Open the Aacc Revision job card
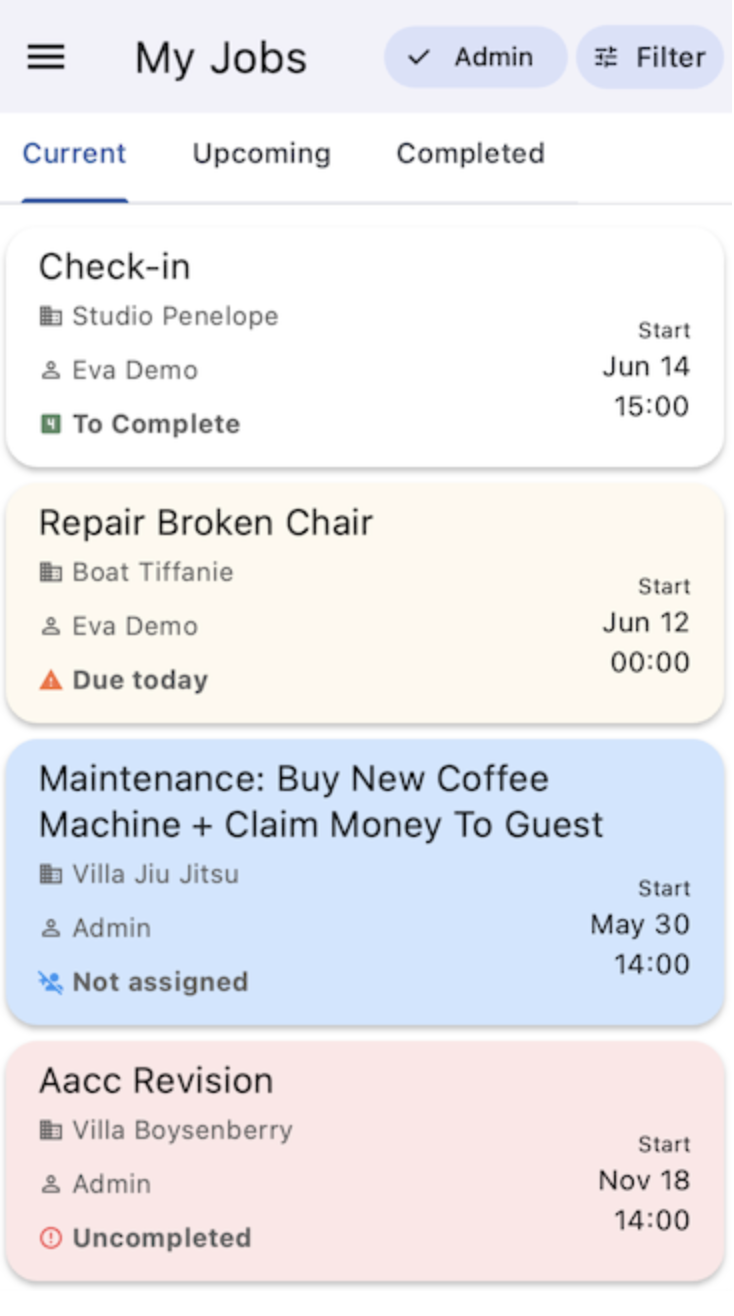 tap(364, 1082)
